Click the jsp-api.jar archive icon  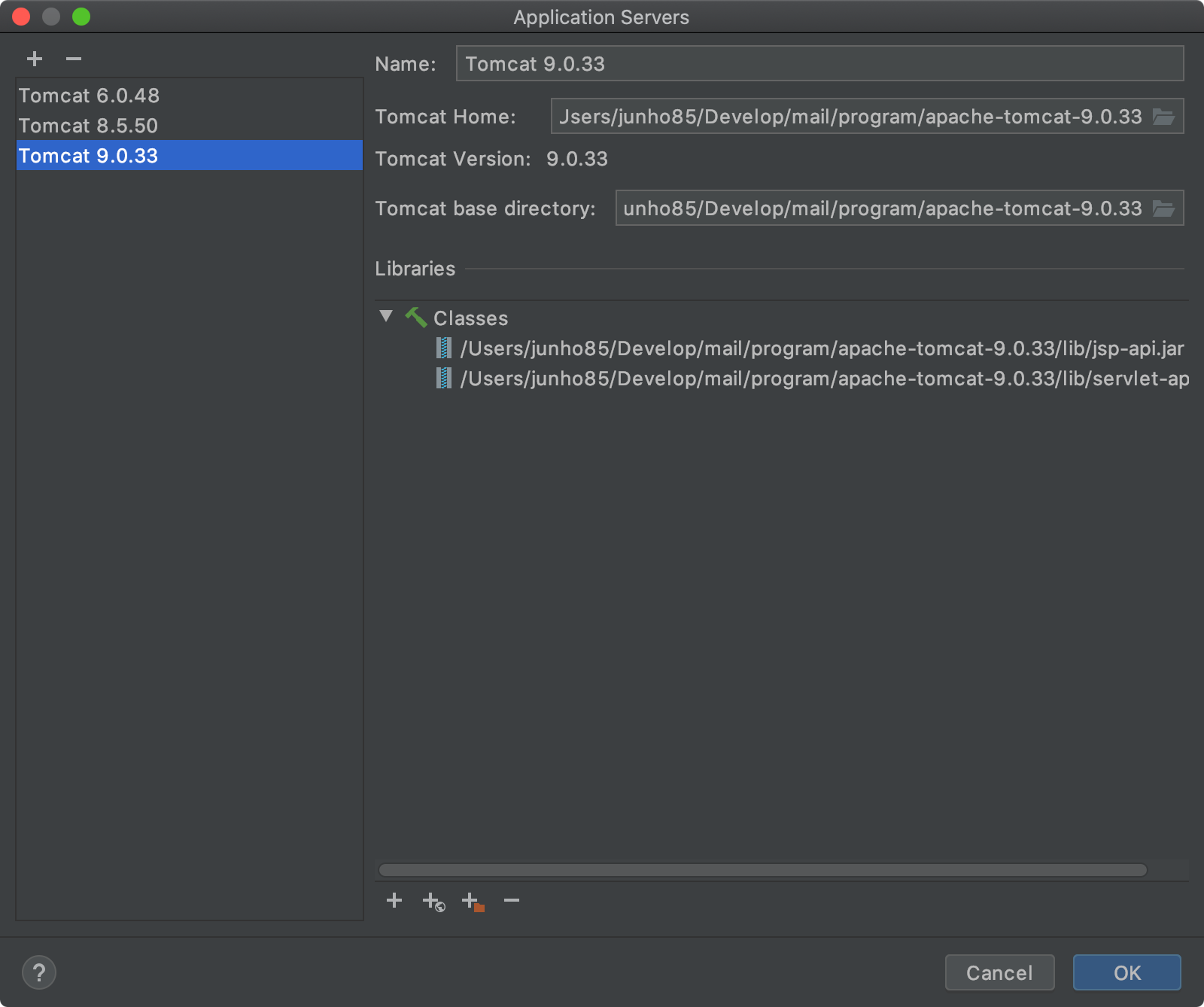click(444, 348)
